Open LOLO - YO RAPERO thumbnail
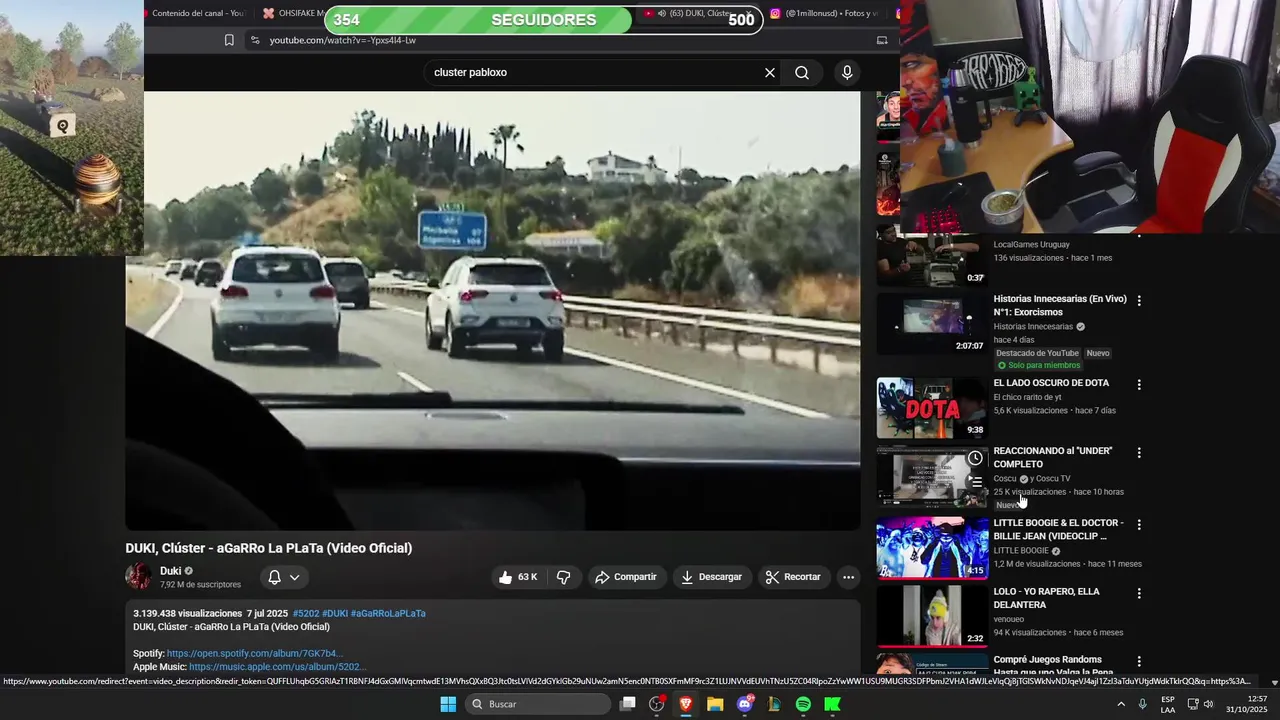 click(932, 616)
